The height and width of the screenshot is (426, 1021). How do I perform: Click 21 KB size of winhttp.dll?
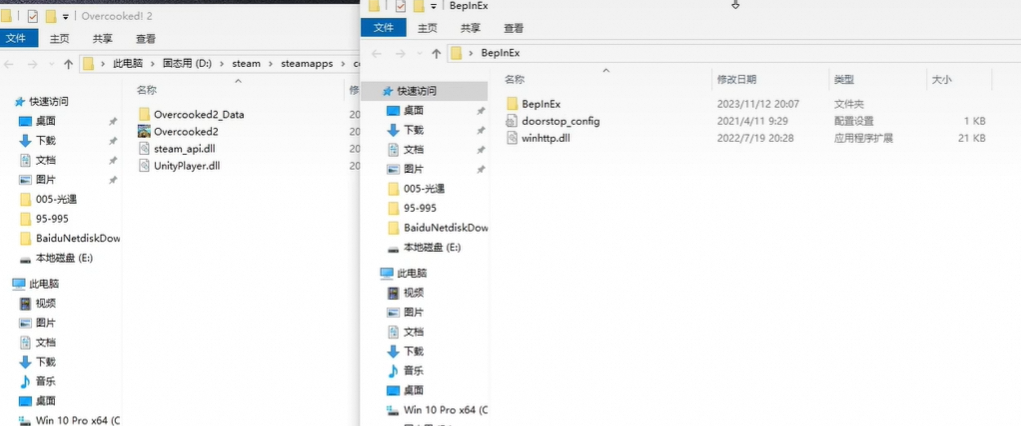pos(973,138)
